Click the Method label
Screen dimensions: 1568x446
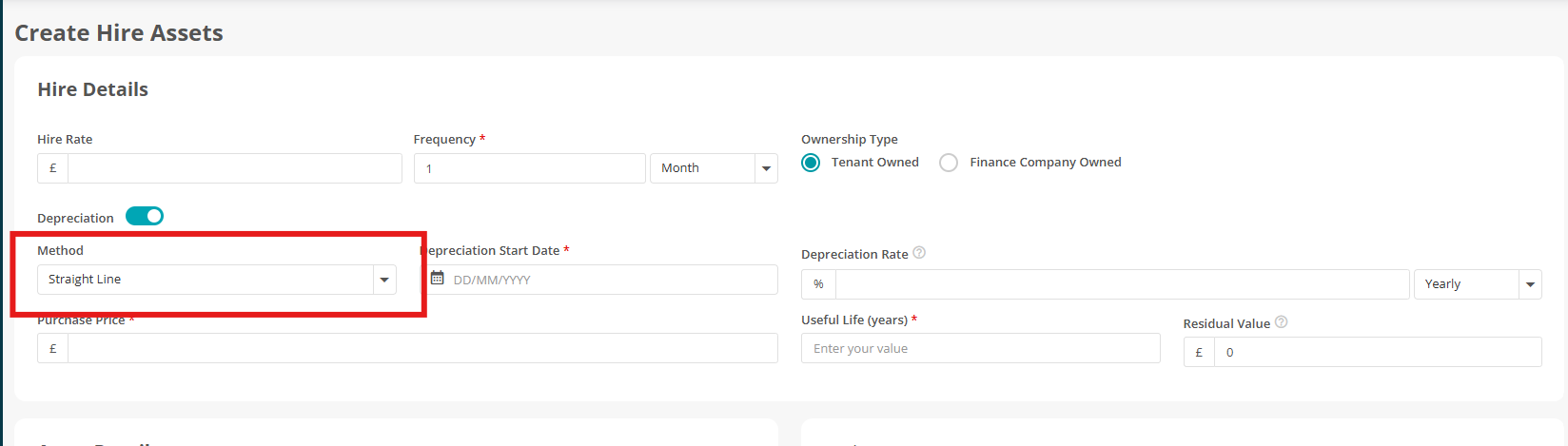click(x=60, y=250)
